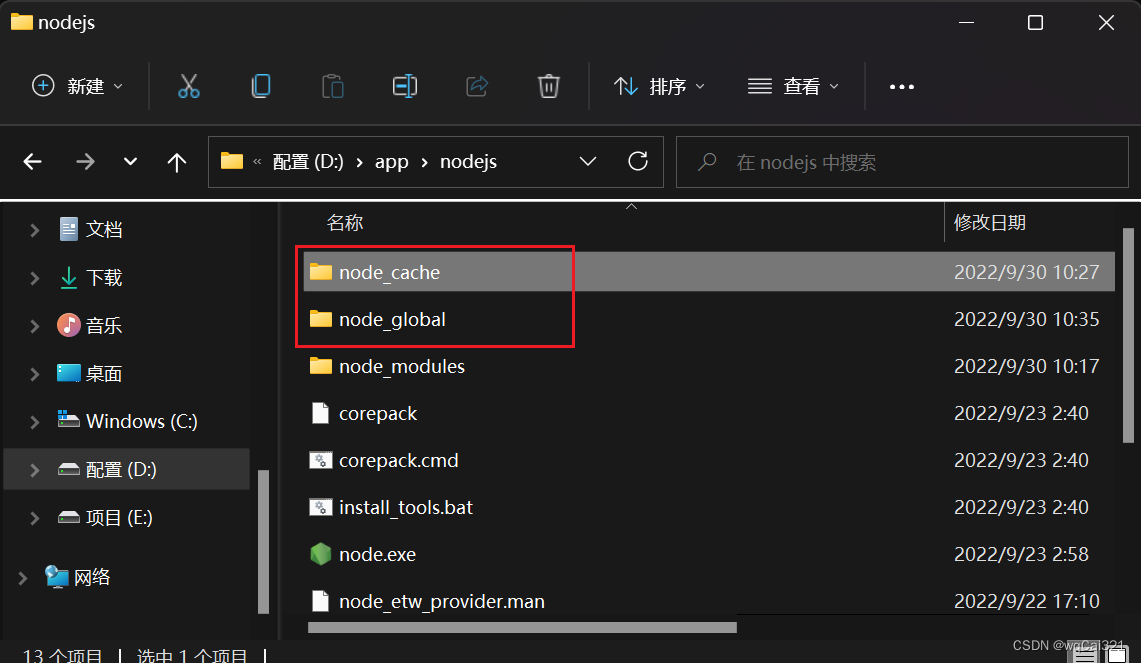The image size is (1141, 663).
Task: Click the install_tools.bat file icon
Action: tap(320, 507)
